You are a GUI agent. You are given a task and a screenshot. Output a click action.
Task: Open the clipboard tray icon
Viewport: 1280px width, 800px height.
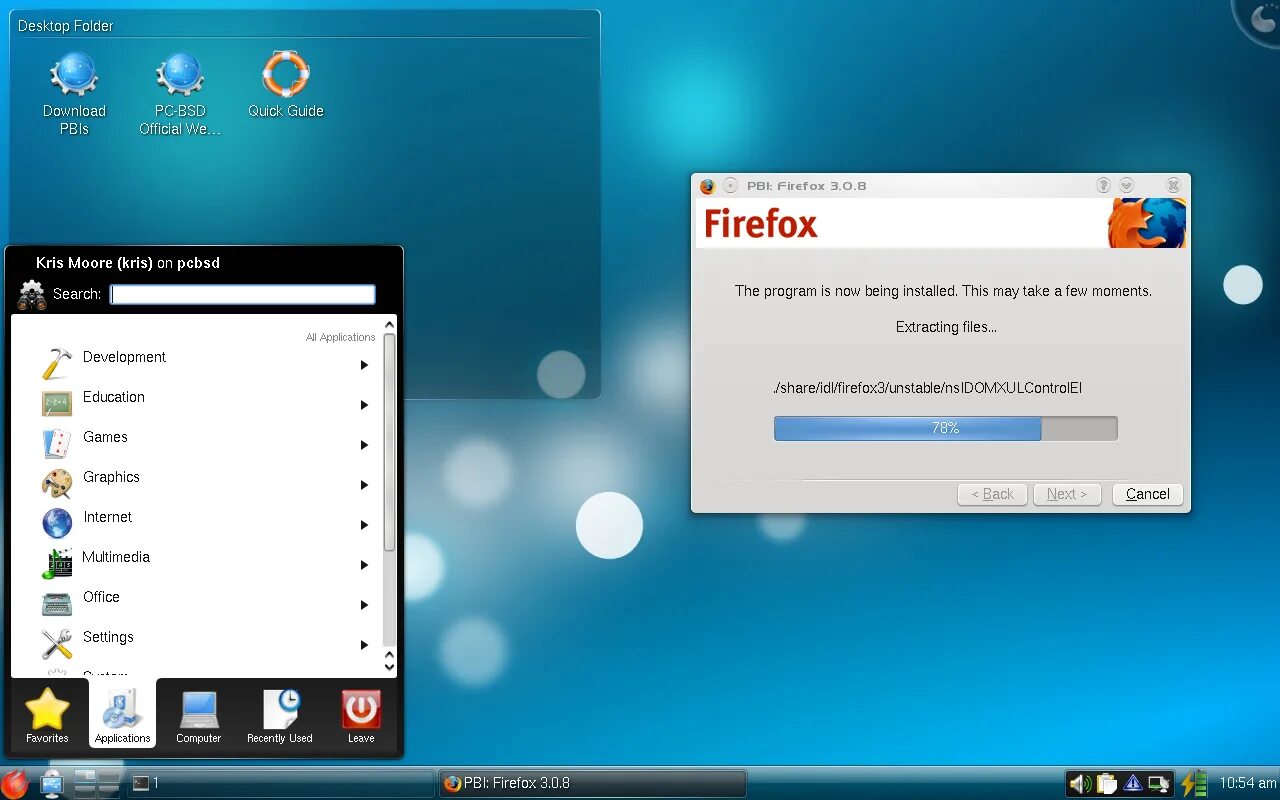(x=1106, y=784)
